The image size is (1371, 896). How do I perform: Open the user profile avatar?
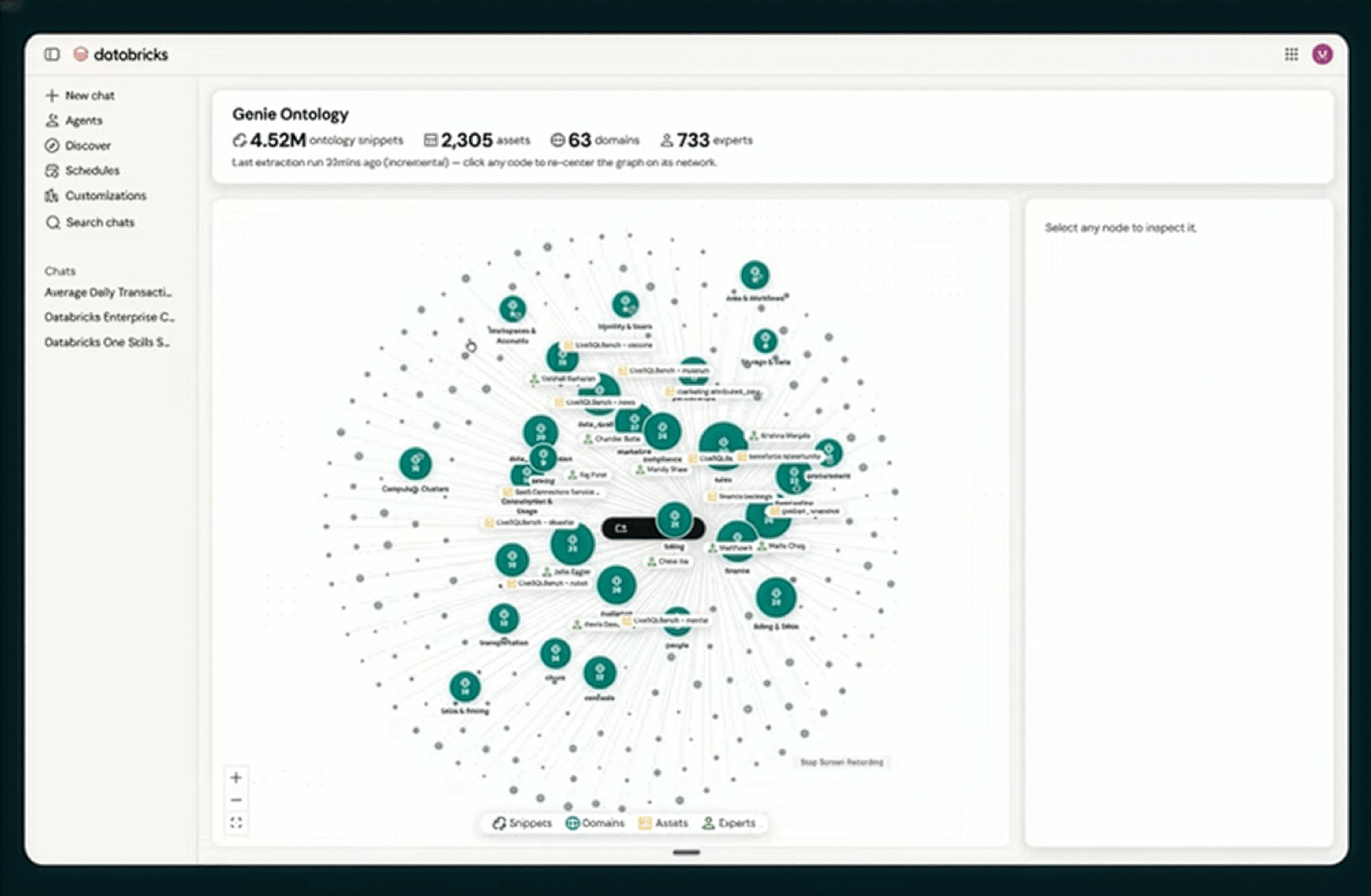click(1322, 54)
